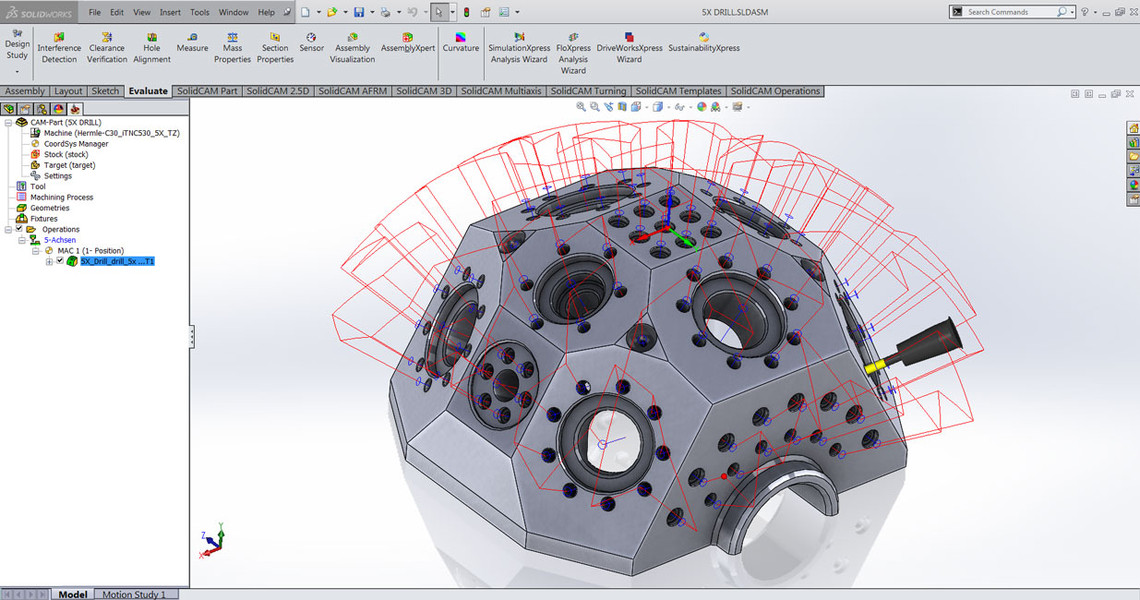Expand the 5X_Drill_drill operation node
Screen dimensions: 1140x600
[50, 261]
